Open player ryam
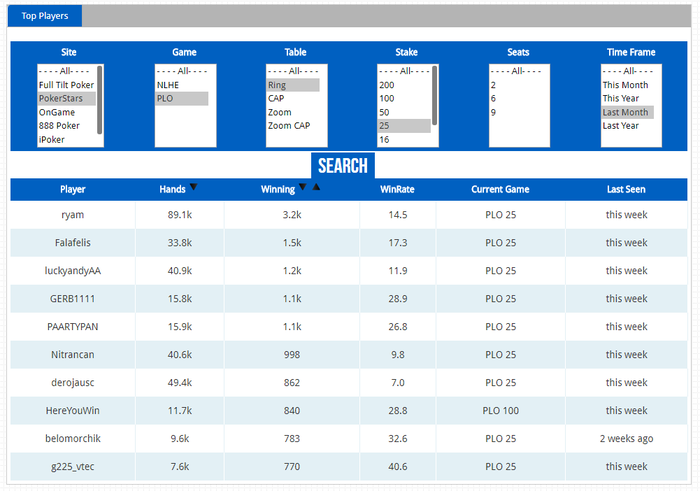 tap(73, 215)
